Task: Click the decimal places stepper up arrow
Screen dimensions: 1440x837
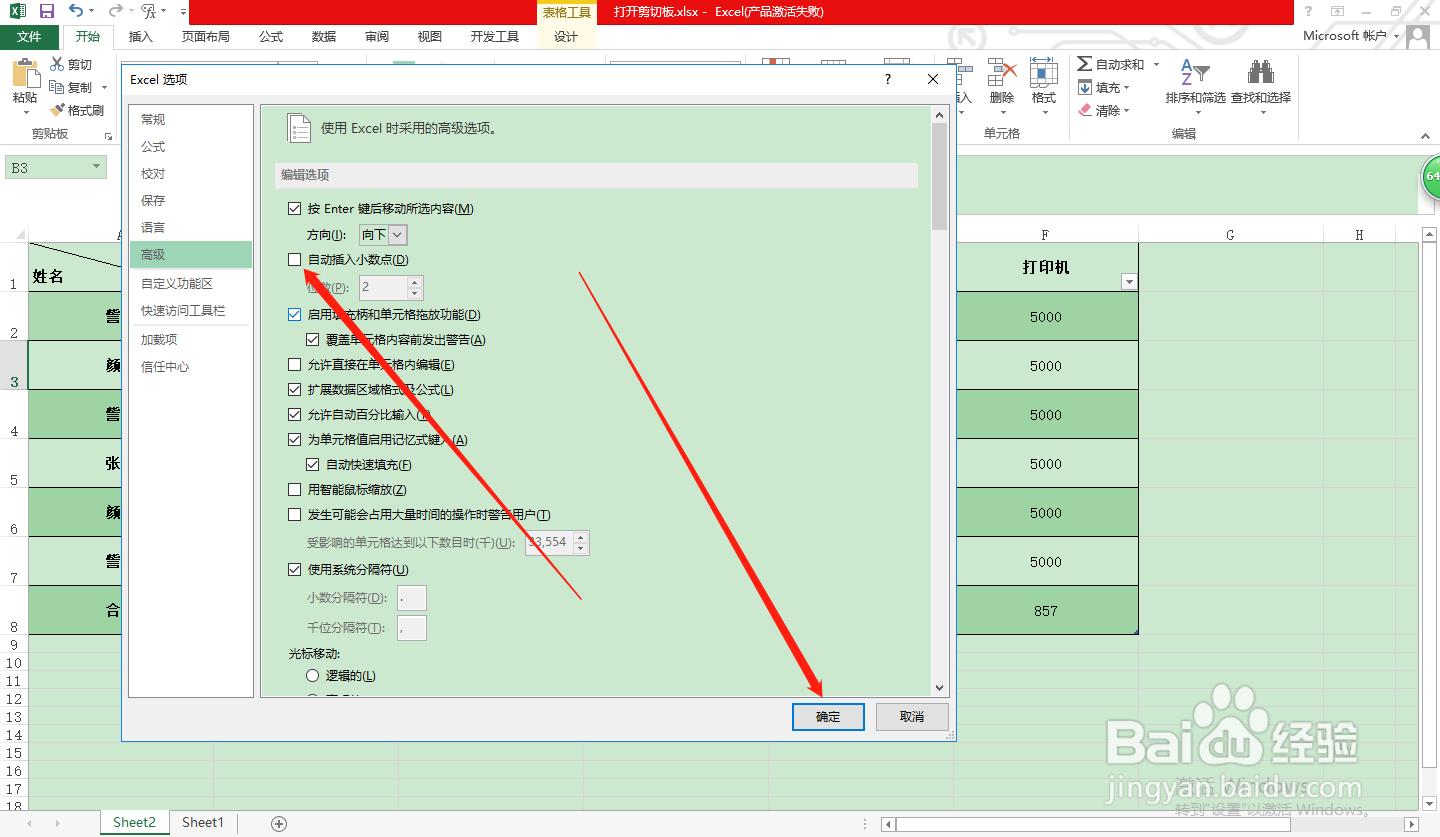Action: coord(414,282)
